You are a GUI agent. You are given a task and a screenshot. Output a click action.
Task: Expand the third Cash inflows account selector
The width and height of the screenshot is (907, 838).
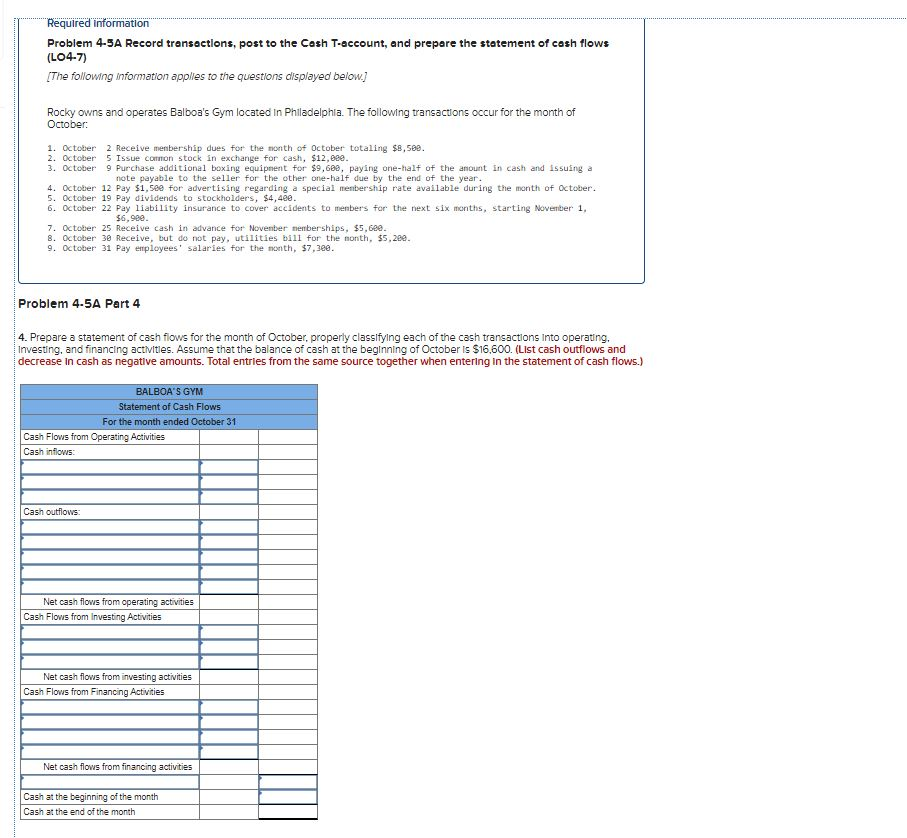click(110, 496)
